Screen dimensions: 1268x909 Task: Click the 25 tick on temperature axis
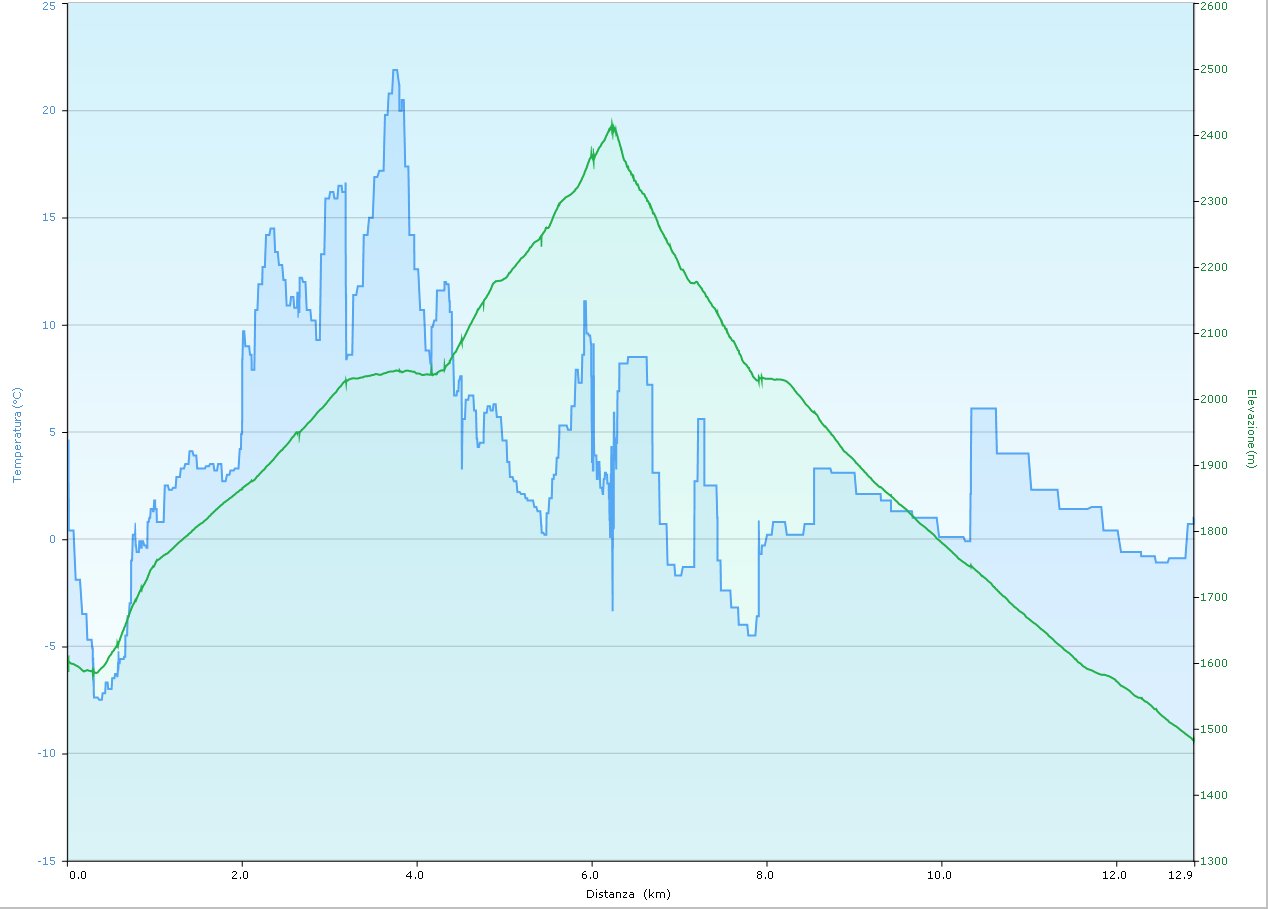point(50,5)
